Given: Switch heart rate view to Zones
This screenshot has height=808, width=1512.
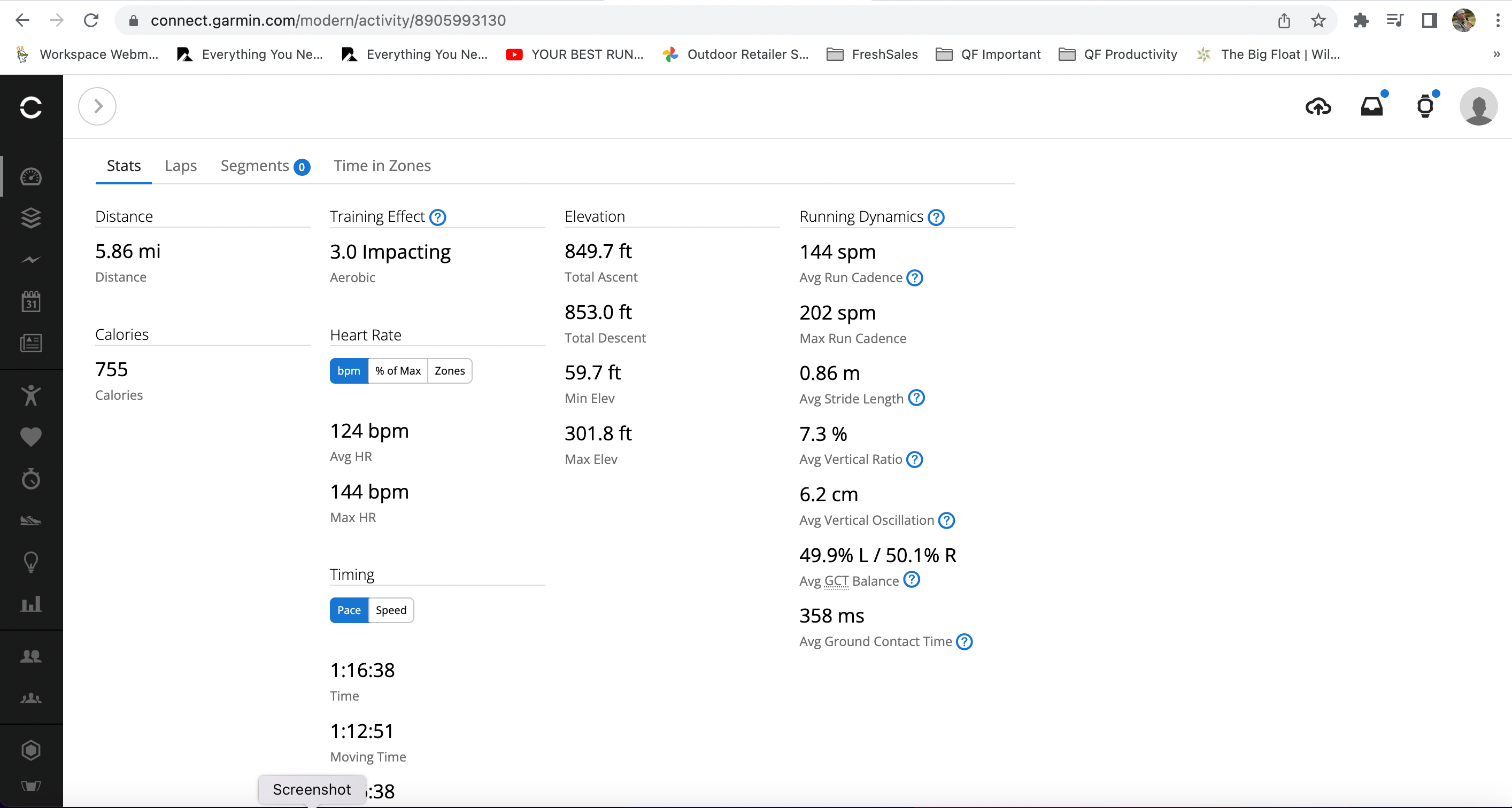Looking at the screenshot, I should click(x=450, y=371).
